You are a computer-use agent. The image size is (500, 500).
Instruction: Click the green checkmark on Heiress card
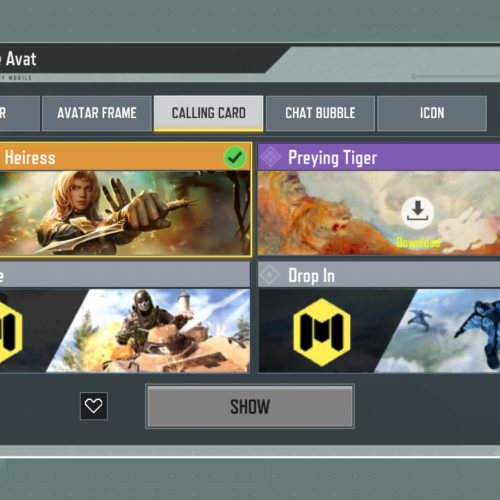pos(235,157)
